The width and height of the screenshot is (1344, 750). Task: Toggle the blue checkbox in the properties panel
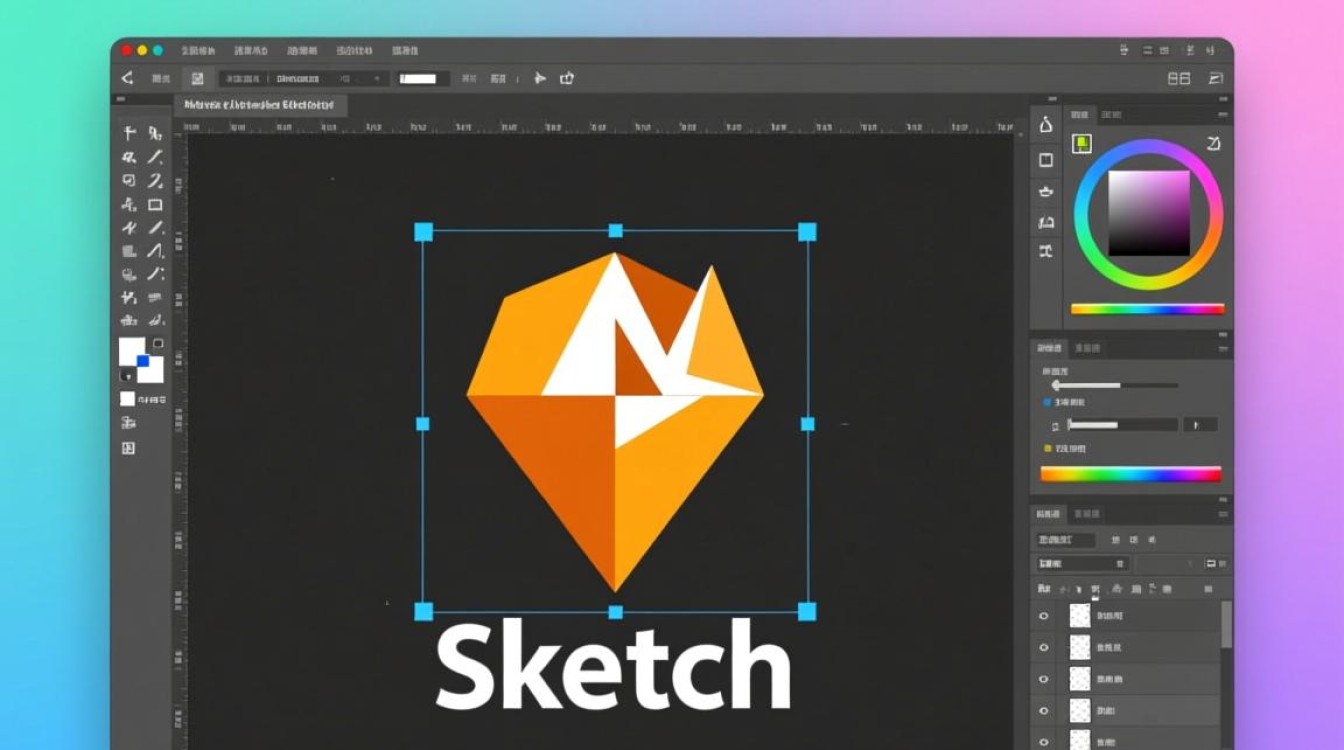point(1048,402)
